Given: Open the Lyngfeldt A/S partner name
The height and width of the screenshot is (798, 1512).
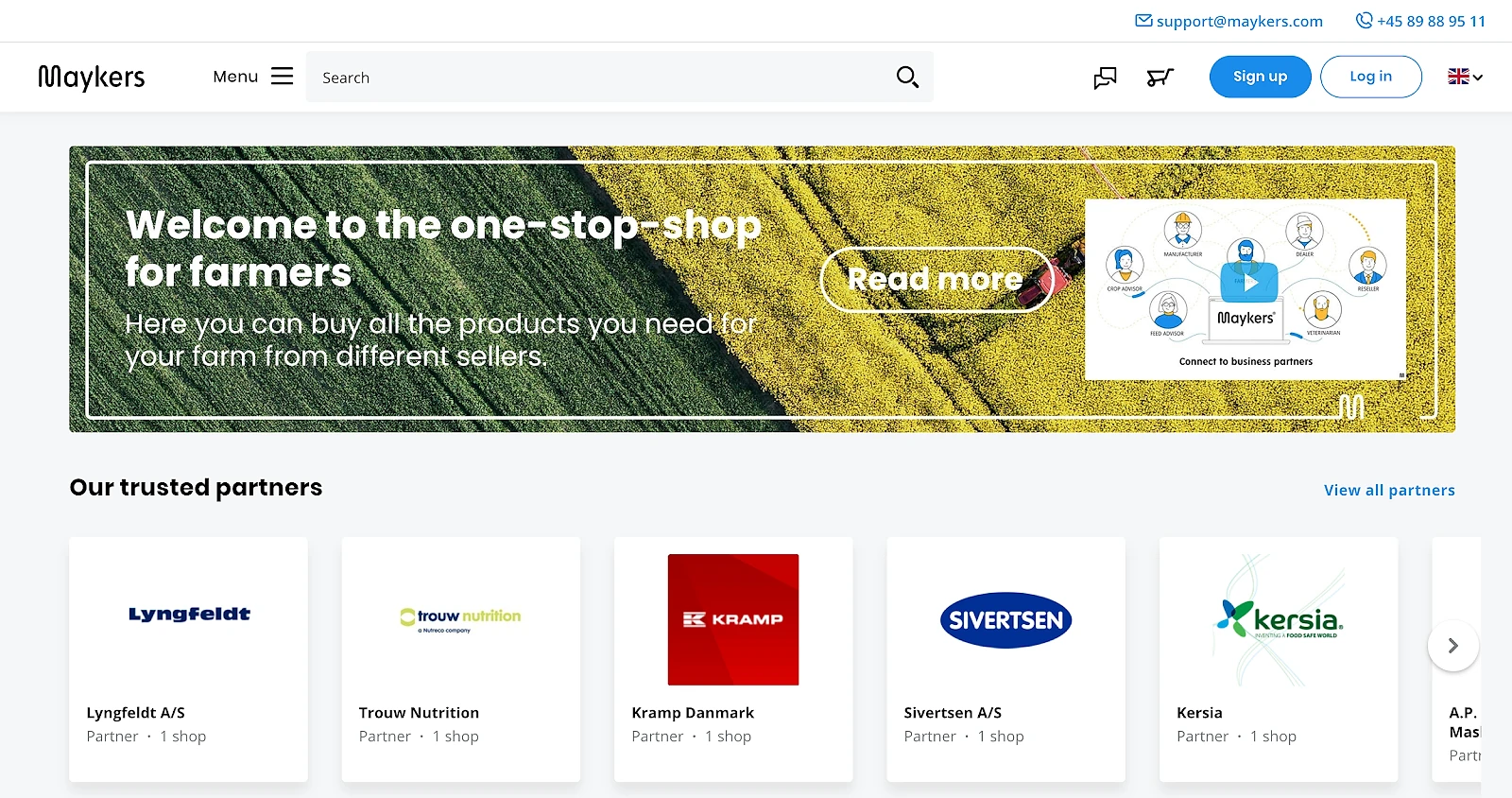Looking at the screenshot, I should point(136,713).
